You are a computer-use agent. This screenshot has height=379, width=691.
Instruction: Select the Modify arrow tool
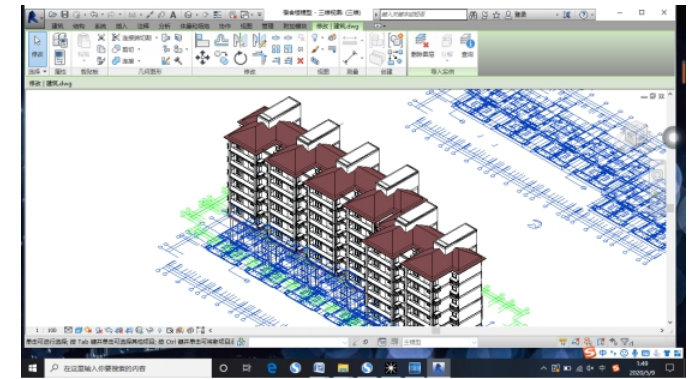tap(37, 48)
